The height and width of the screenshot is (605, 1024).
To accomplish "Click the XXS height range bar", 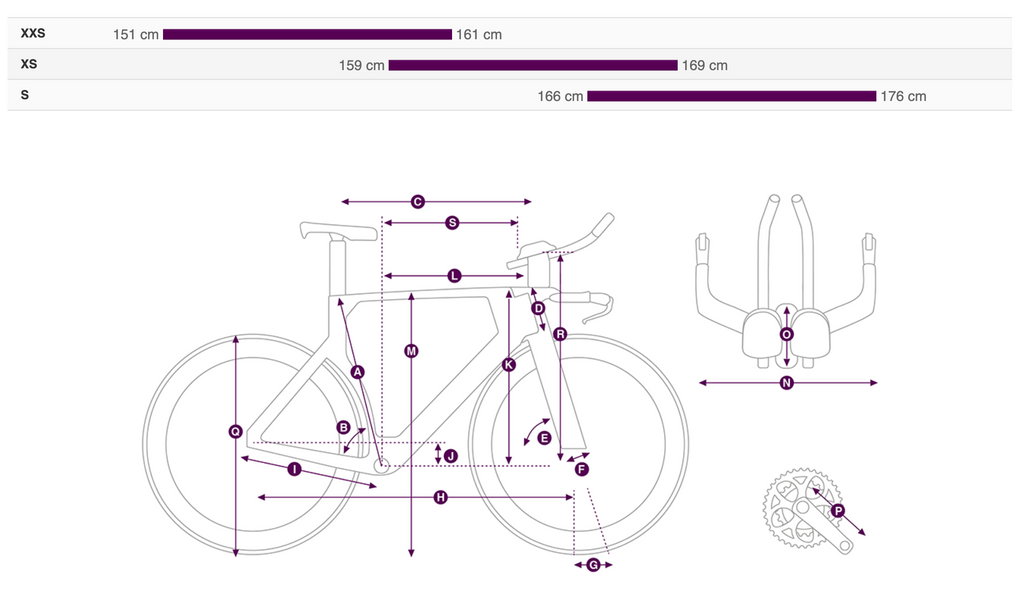I will 307,34.
